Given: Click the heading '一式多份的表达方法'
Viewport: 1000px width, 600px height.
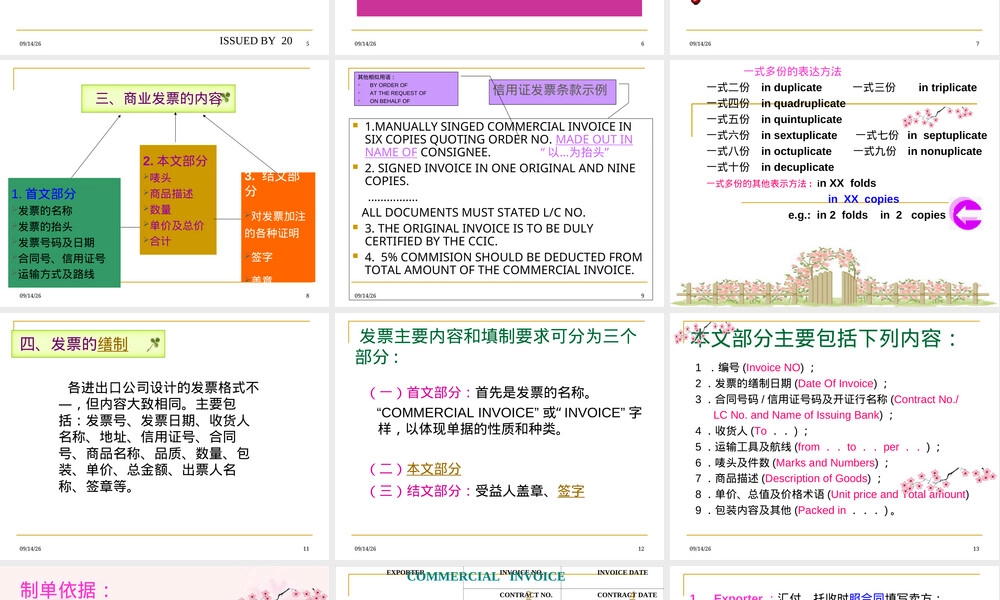Looking at the screenshot, I should tap(792, 71).
